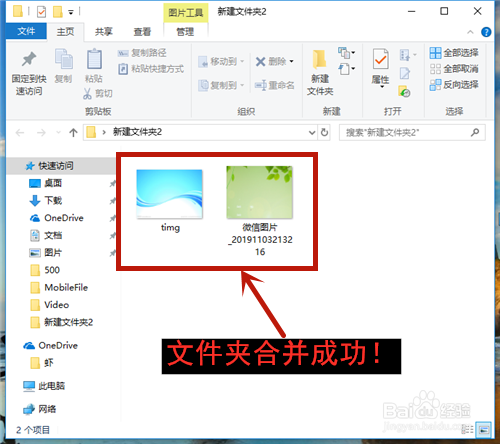Click Rename (重命名) button
500x444 pixels.
point(275,85)
